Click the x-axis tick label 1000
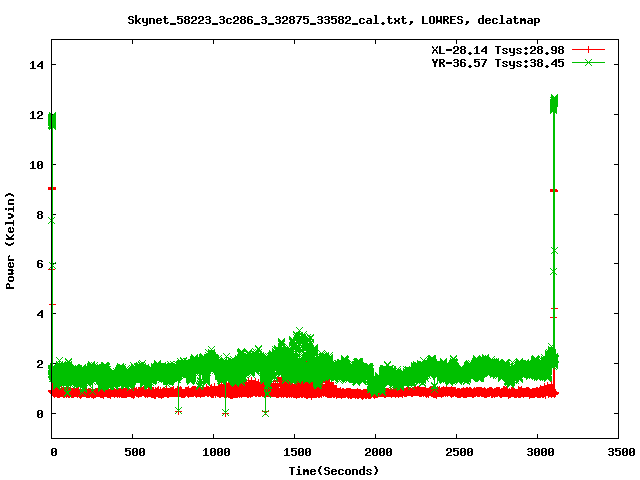640x480 pixels. (216, 452)
